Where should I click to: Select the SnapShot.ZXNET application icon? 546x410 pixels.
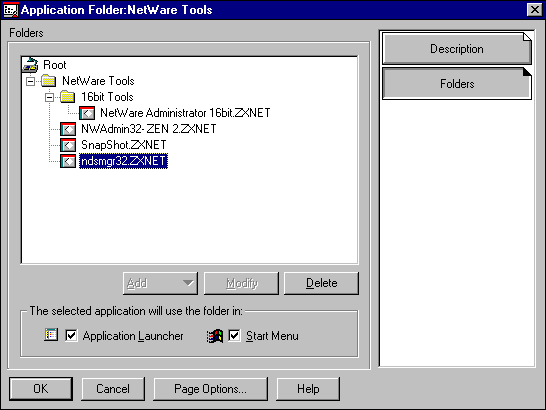68,145
